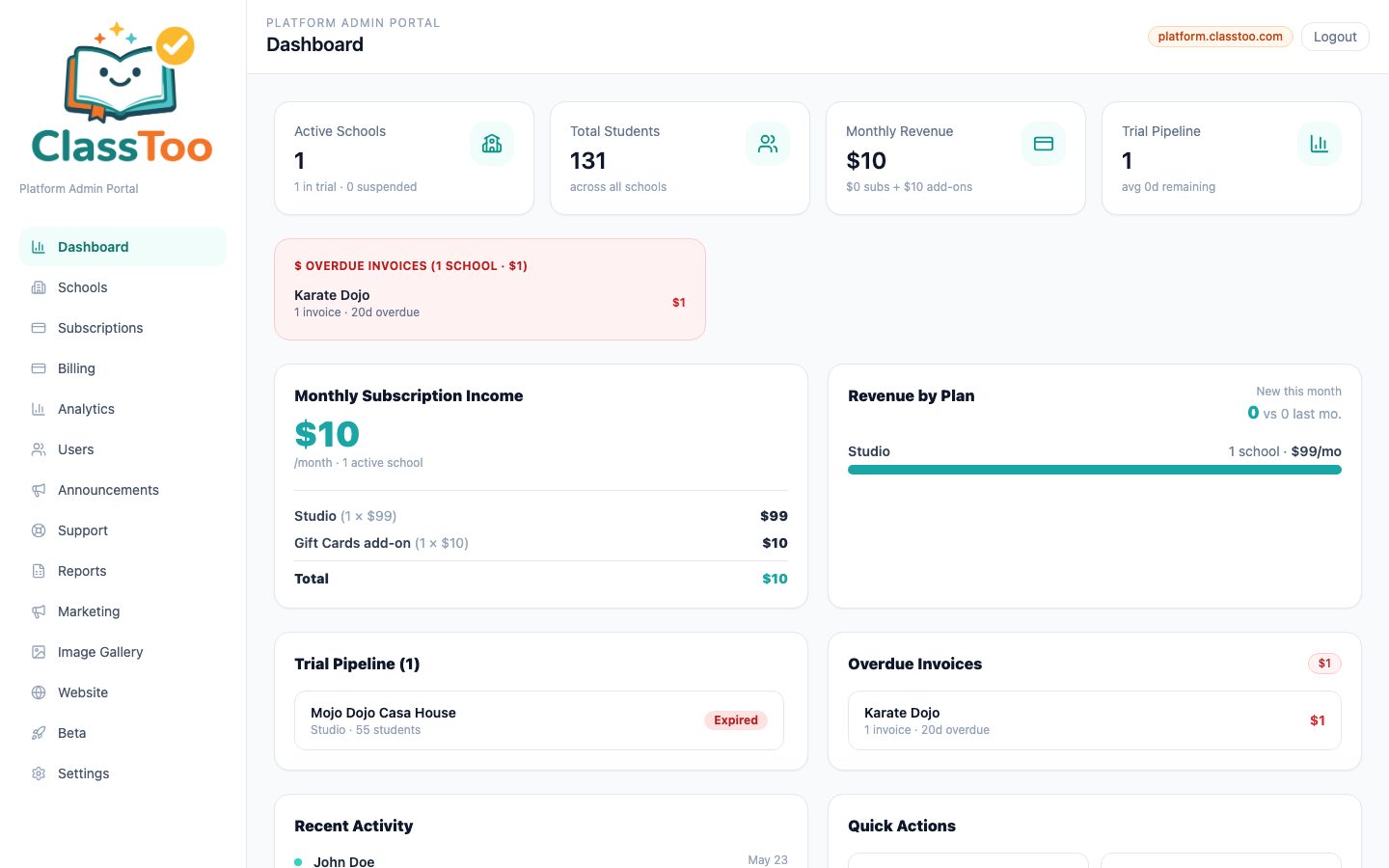
Task: Click the "Studio (1 × $99)" line item
Action: pos(541,516)
